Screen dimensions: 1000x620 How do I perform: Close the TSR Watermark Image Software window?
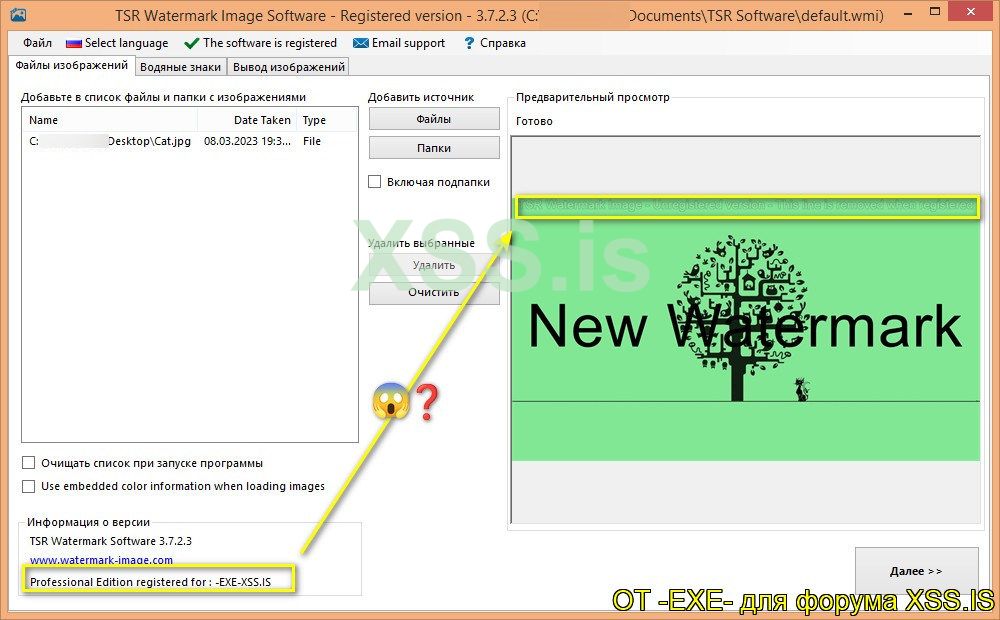[x=971, y=11]
